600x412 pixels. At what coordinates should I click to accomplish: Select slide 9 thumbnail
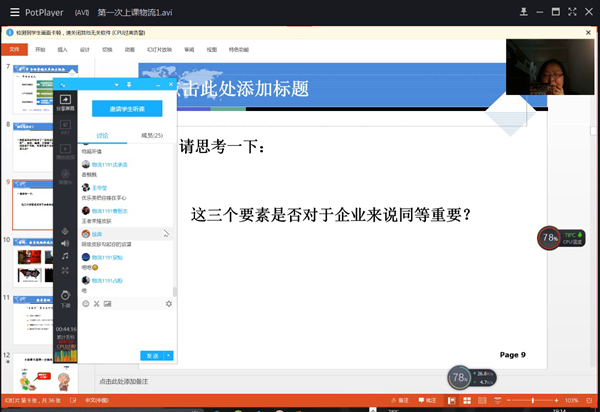[33, 205]
